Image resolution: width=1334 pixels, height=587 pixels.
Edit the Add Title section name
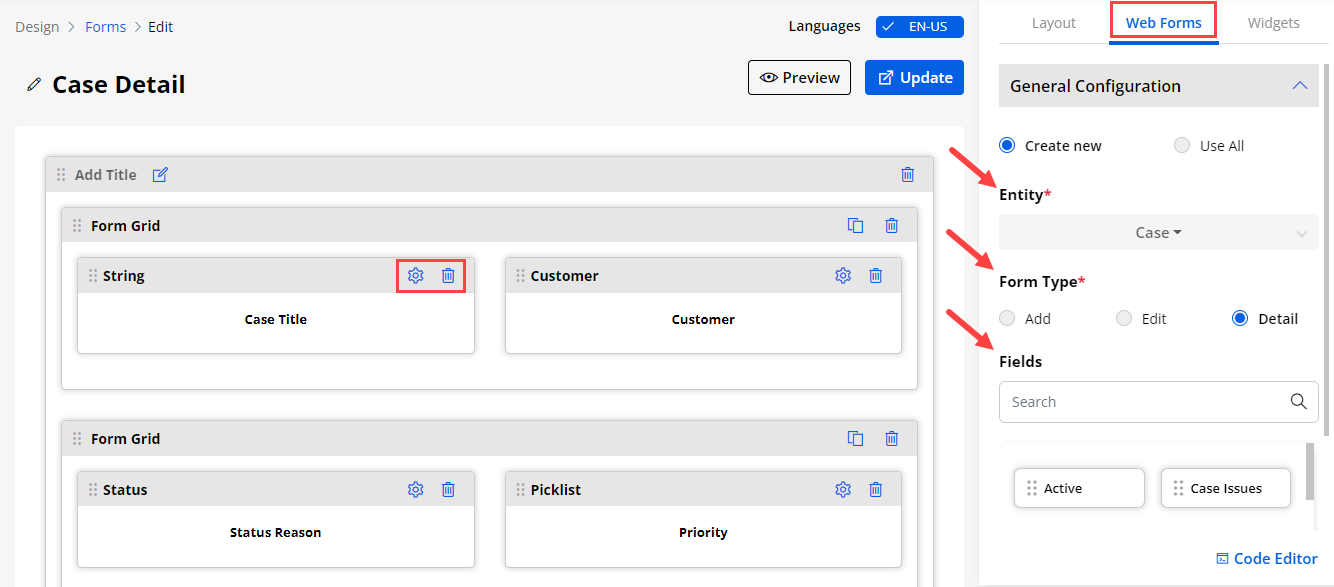[x=160, y=175]
